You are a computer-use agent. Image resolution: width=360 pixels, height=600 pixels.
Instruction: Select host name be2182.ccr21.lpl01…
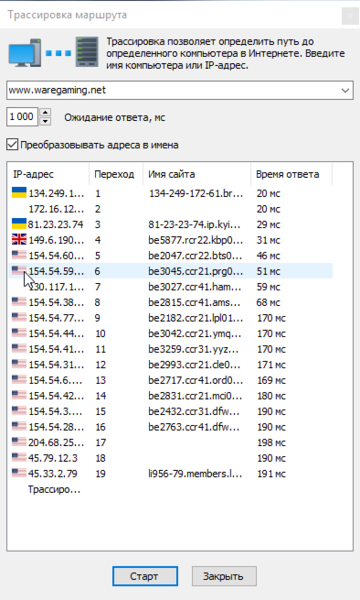195,318
